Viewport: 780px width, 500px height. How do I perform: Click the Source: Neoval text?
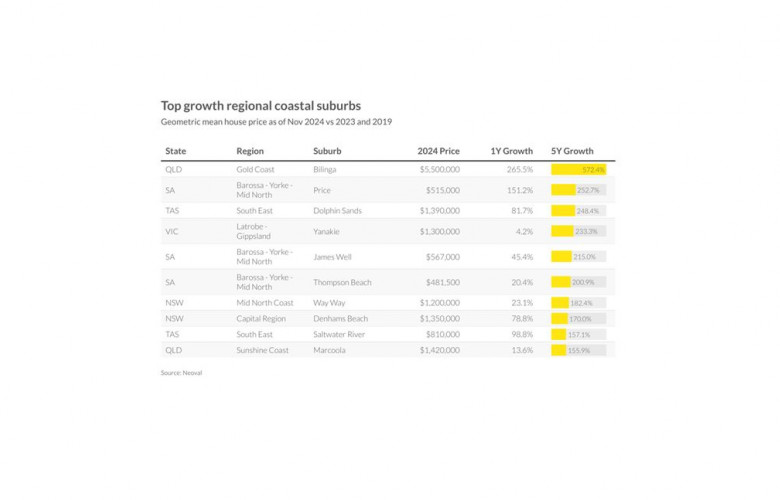tap(181, 373)
